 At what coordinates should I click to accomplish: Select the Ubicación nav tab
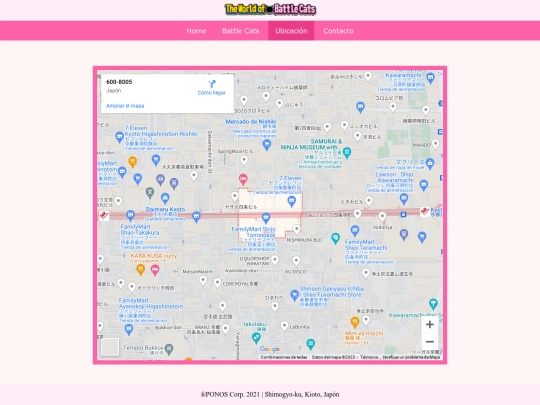click(291, 31)
